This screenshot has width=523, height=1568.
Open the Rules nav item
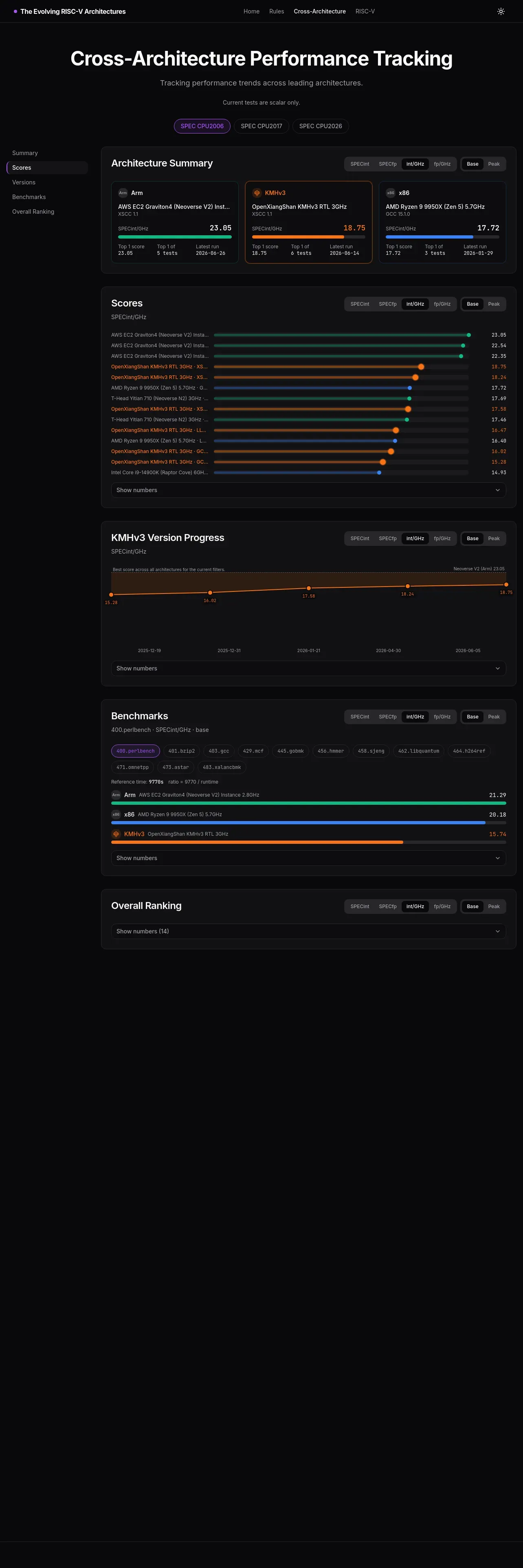coord(277,11)
